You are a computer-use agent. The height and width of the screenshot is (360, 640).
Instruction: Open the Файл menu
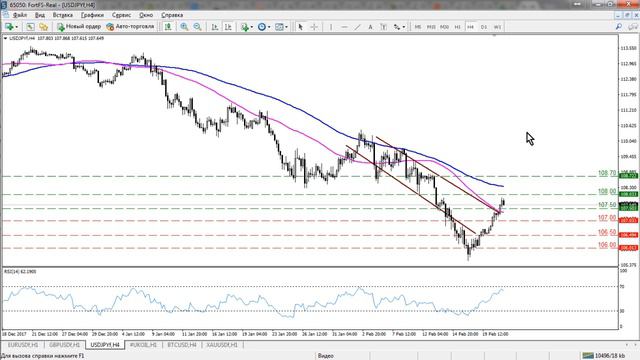(x=20, y=15)
